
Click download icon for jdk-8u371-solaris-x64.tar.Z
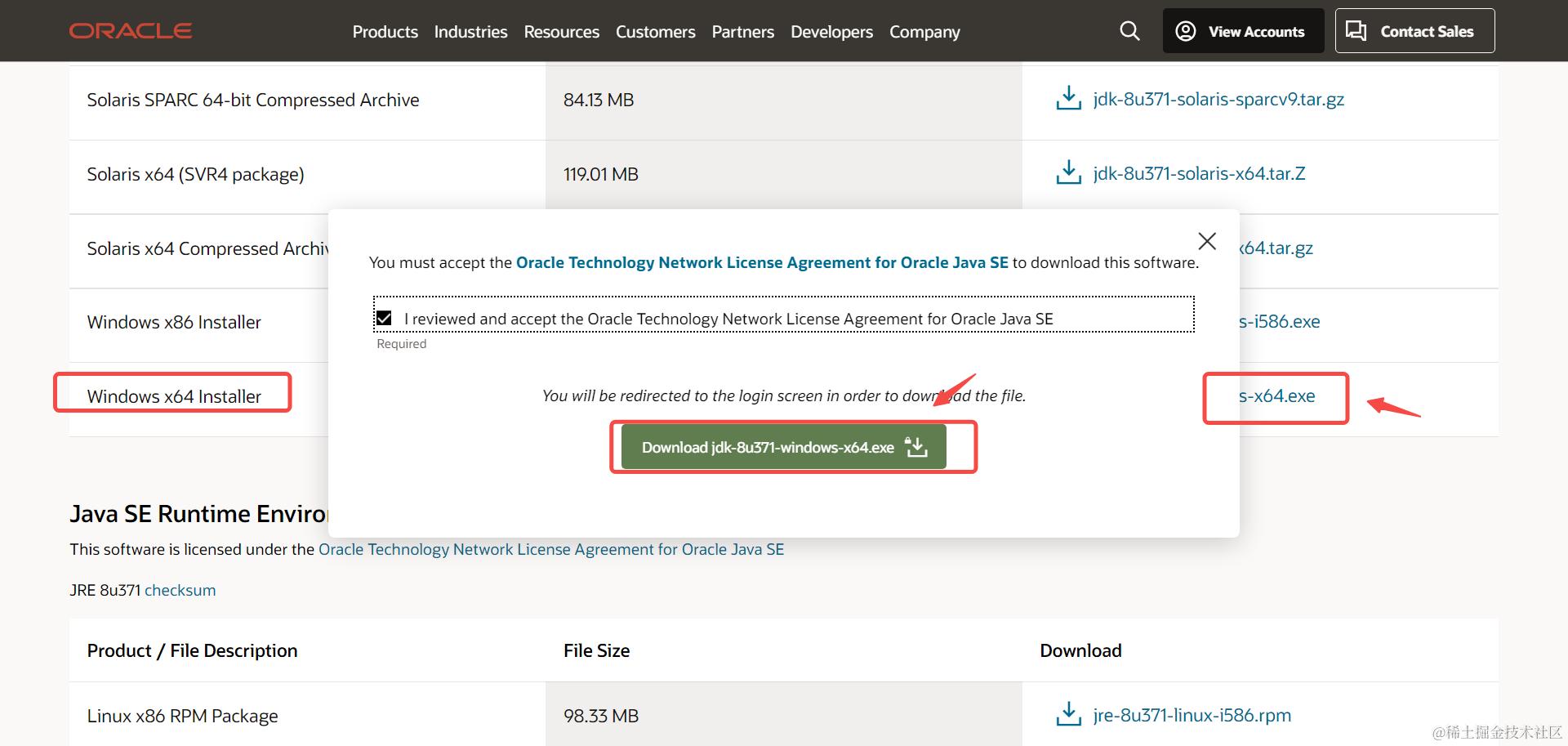coord(1068,173)
